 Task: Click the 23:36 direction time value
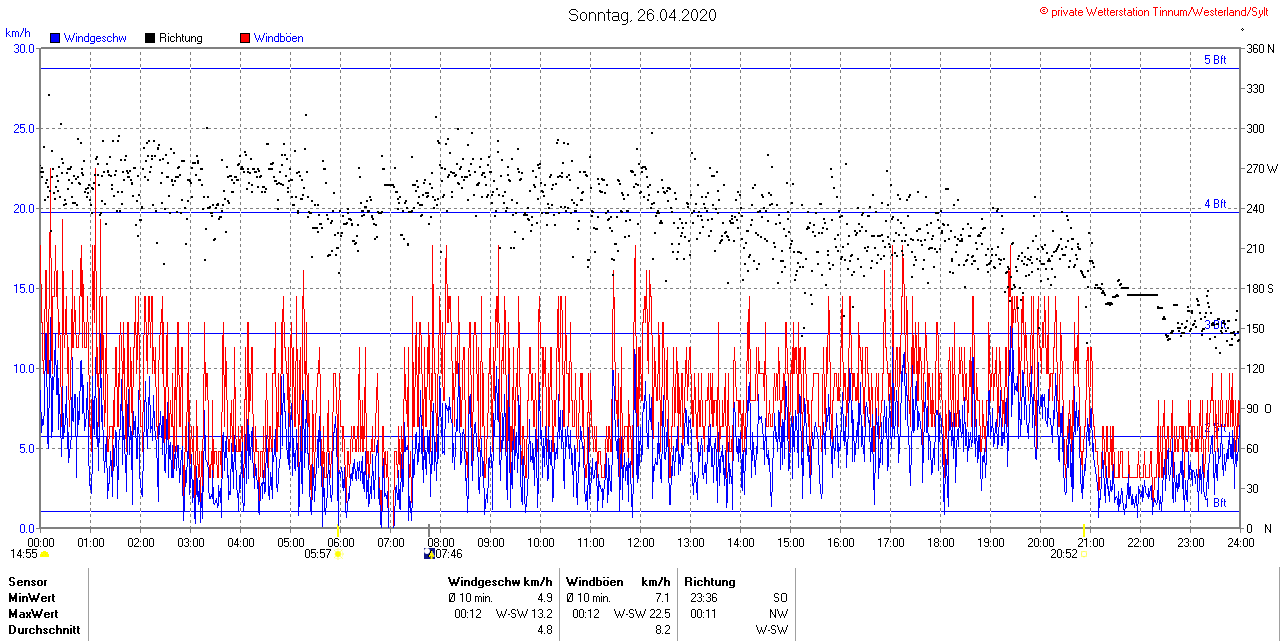point(704,598)
